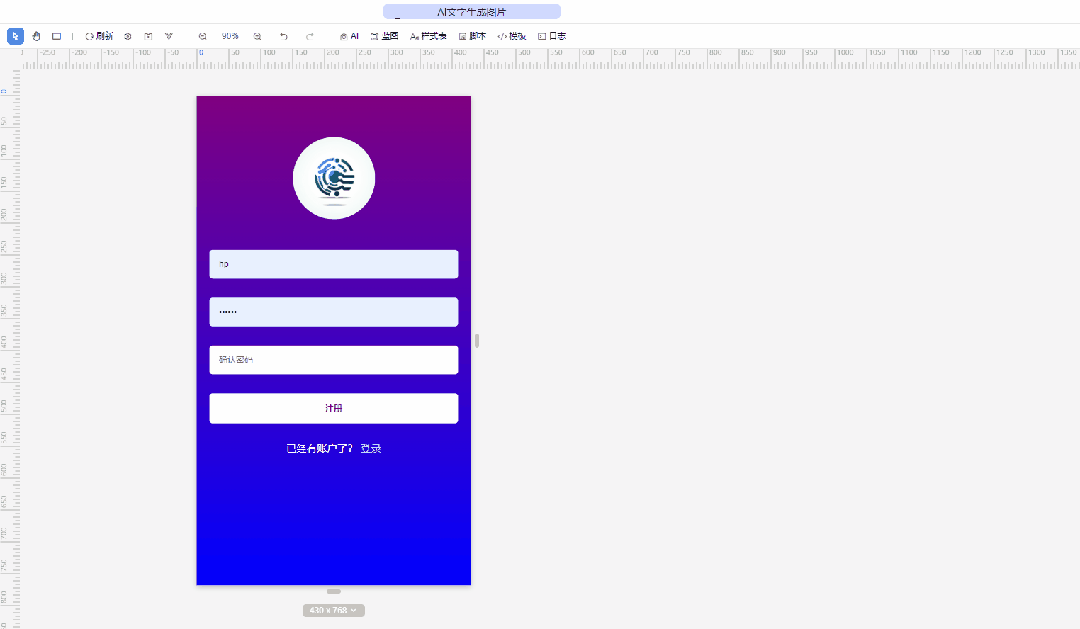Click the eye preview icon
The image size is (1080, 629).
pyautogui.click(x=127, y=36)
